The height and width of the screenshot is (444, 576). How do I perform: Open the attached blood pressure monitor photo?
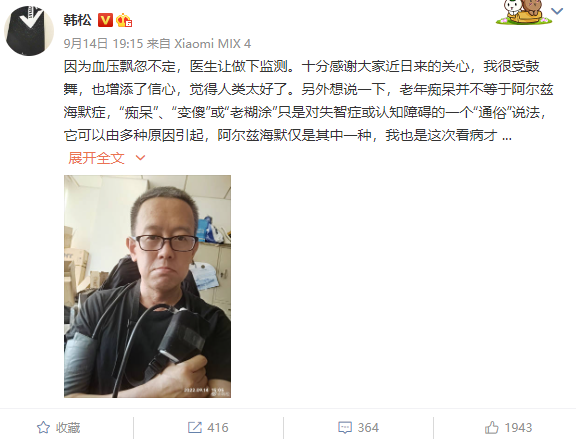pyautogui.click(x=147, y=286)
